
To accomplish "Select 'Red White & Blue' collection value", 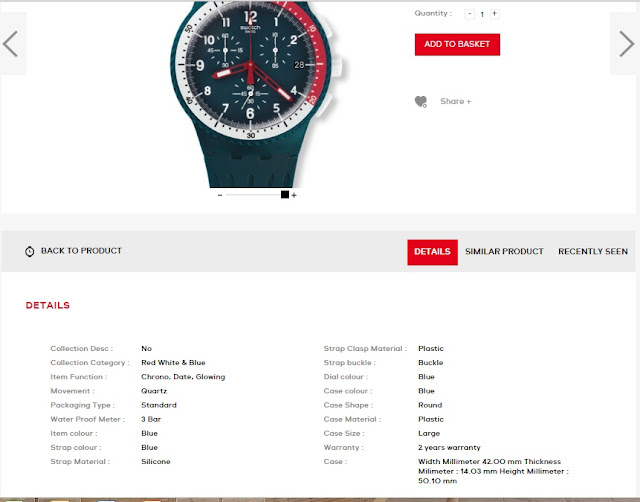I will coord(173,362).
